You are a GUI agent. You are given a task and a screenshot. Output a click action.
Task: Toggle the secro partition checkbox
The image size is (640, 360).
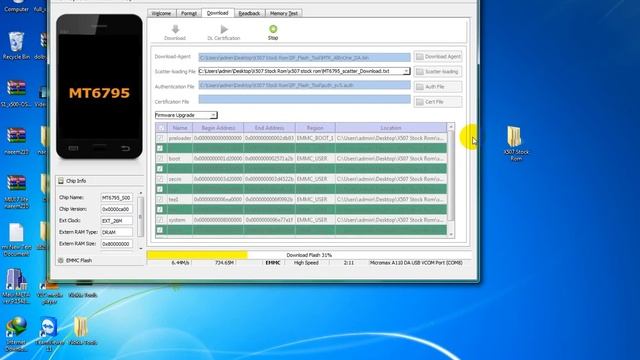160,179
